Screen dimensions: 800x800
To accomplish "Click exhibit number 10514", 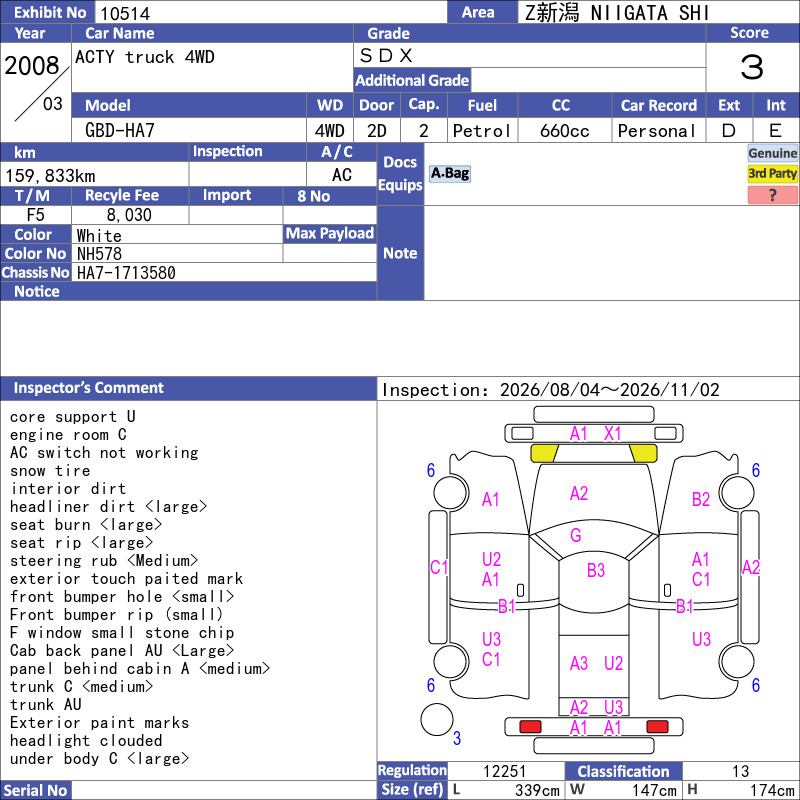I will (x=125, y=13).
